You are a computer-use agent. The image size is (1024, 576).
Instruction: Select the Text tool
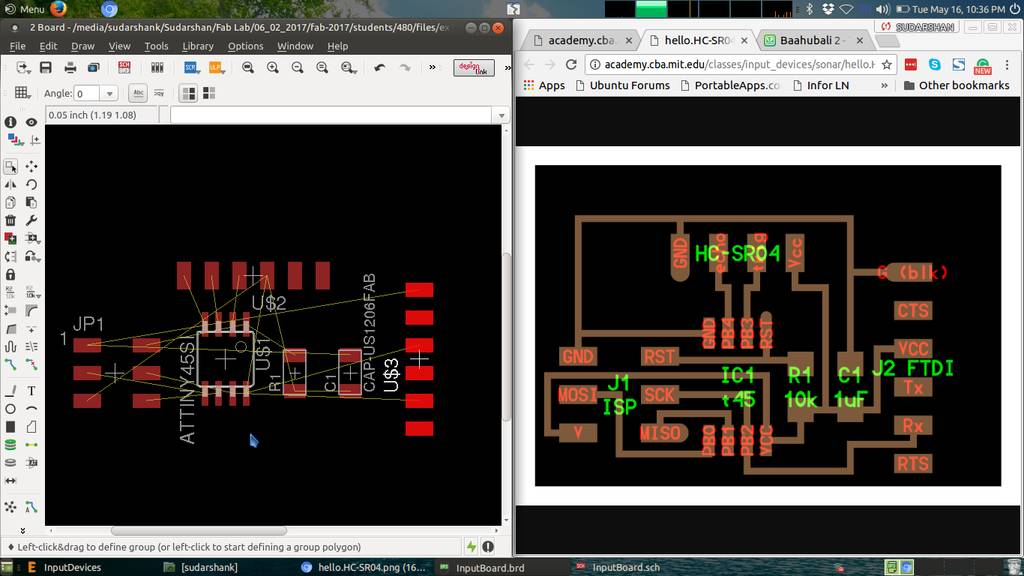click(x=31, y=391)
